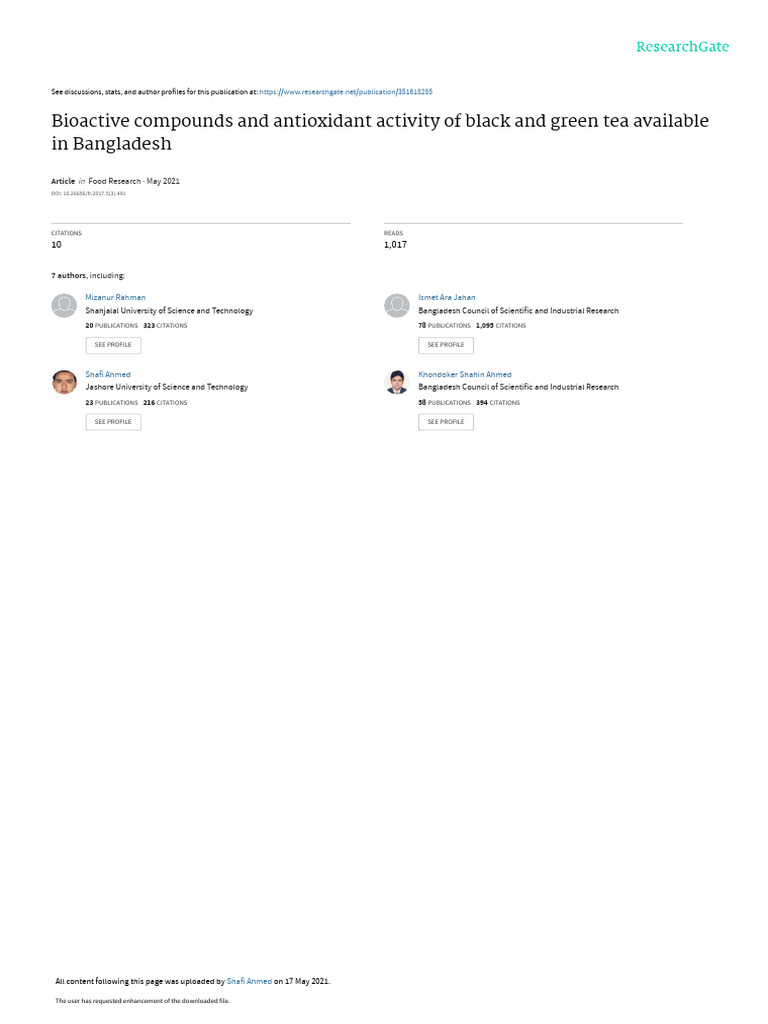Click the Food Research journal name

pyautogui.click(x=114, y=181)
